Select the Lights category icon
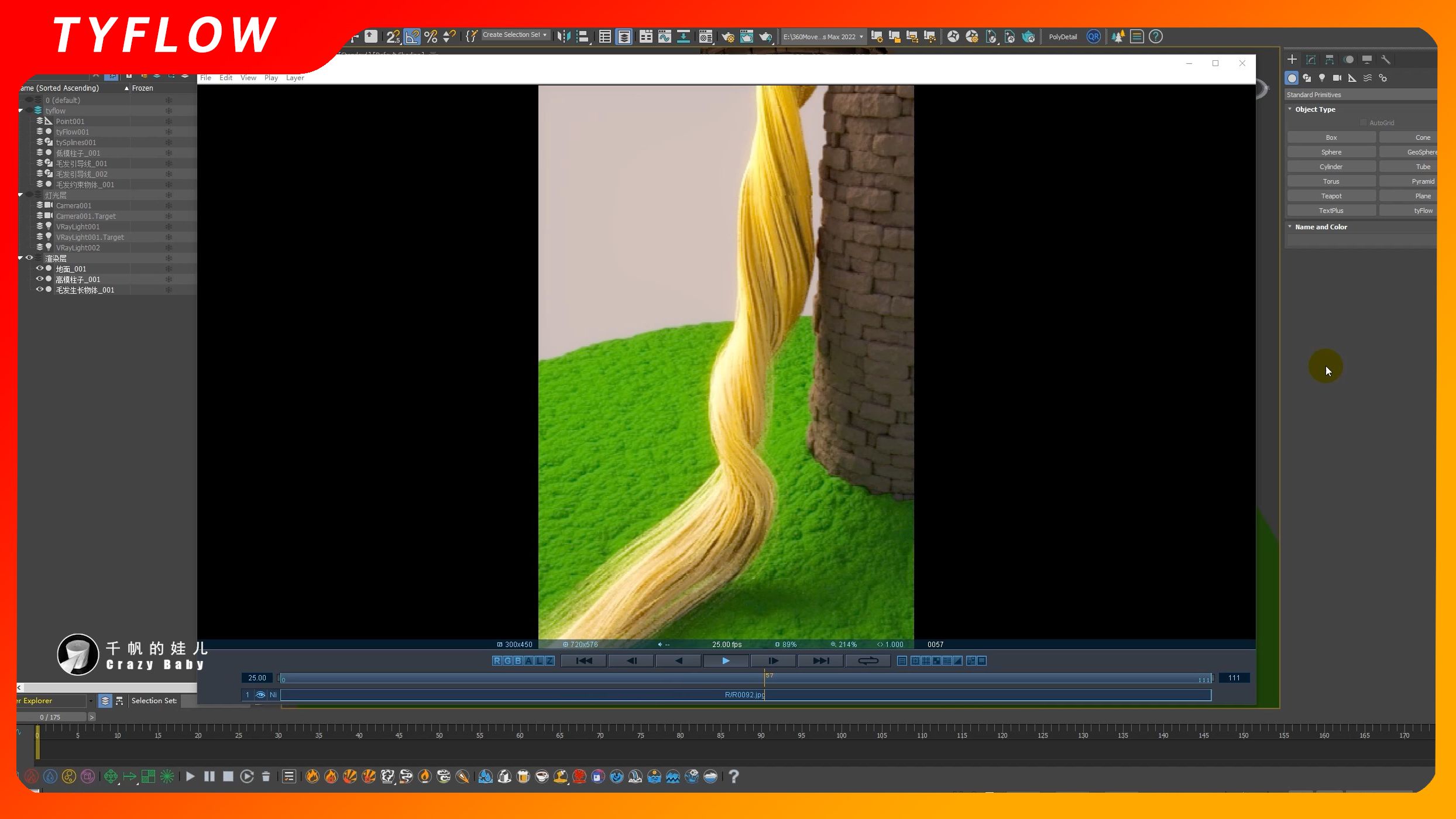 tap(1322, 78)
